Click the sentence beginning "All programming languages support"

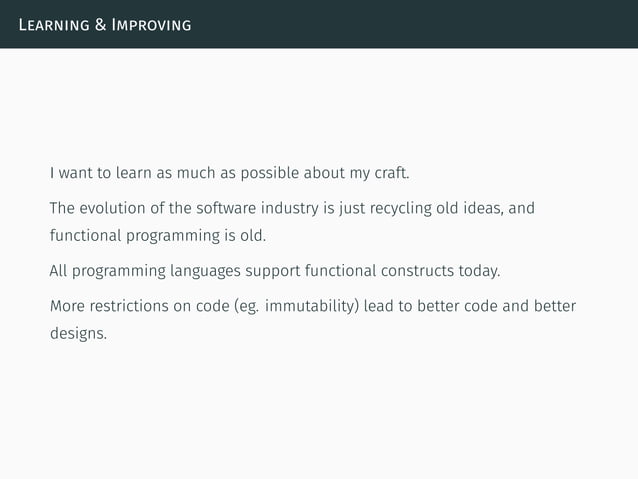tap(274, 271)
